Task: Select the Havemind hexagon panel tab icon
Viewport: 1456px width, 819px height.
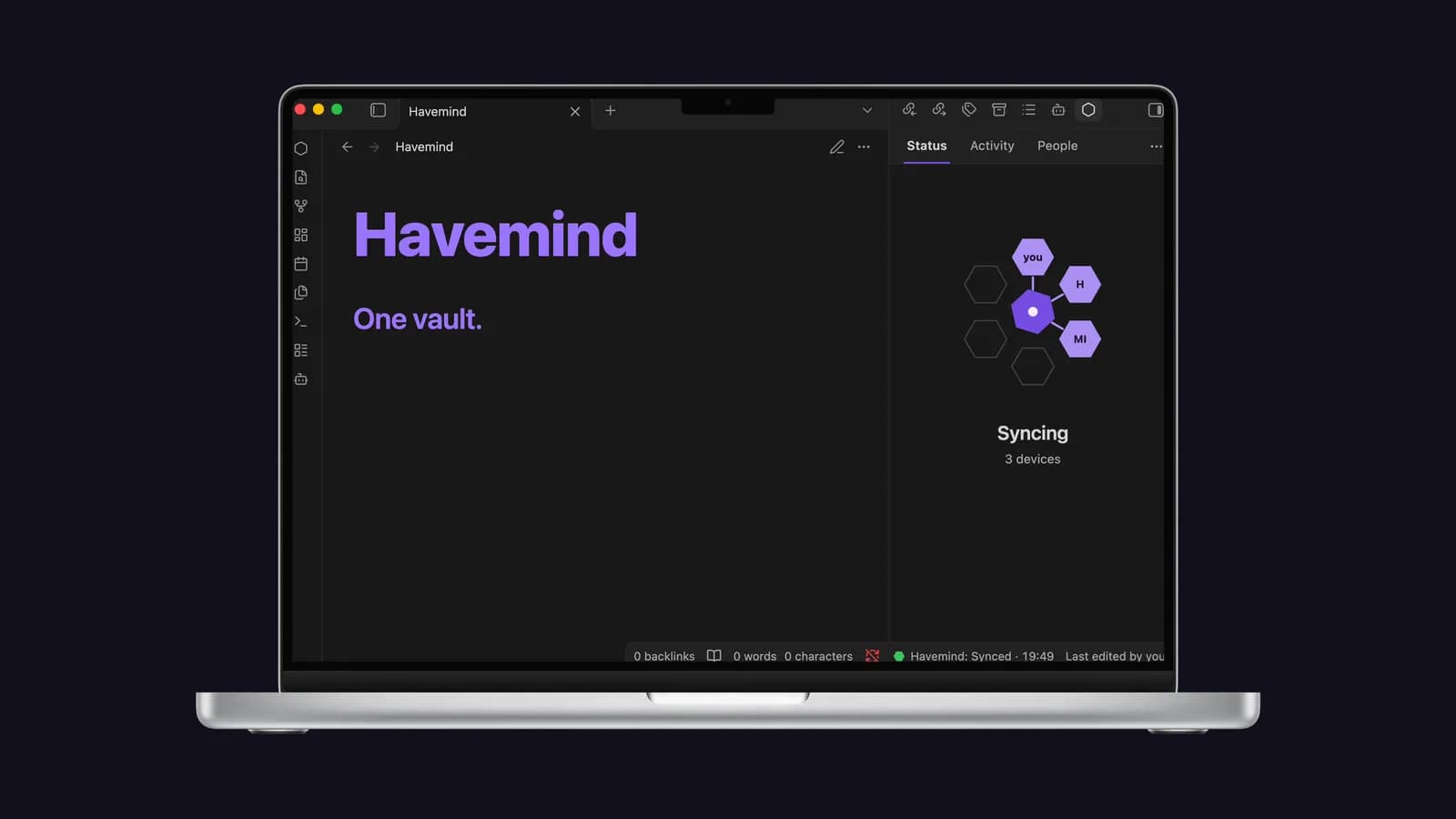Action: (x=1088, y=109)
